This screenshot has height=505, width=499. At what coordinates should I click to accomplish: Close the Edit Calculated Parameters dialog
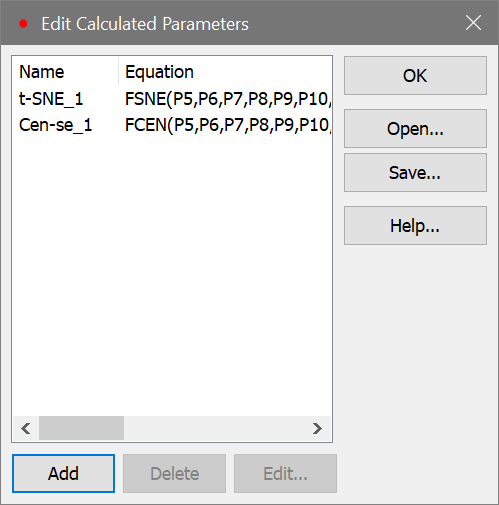pos(473,23)
